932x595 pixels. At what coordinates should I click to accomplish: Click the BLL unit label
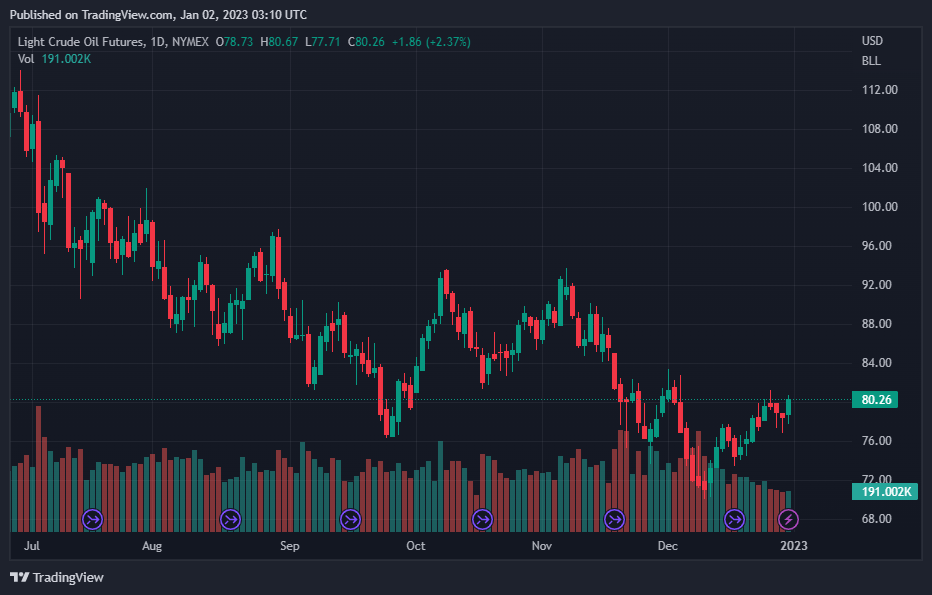(x=871, y=61)
